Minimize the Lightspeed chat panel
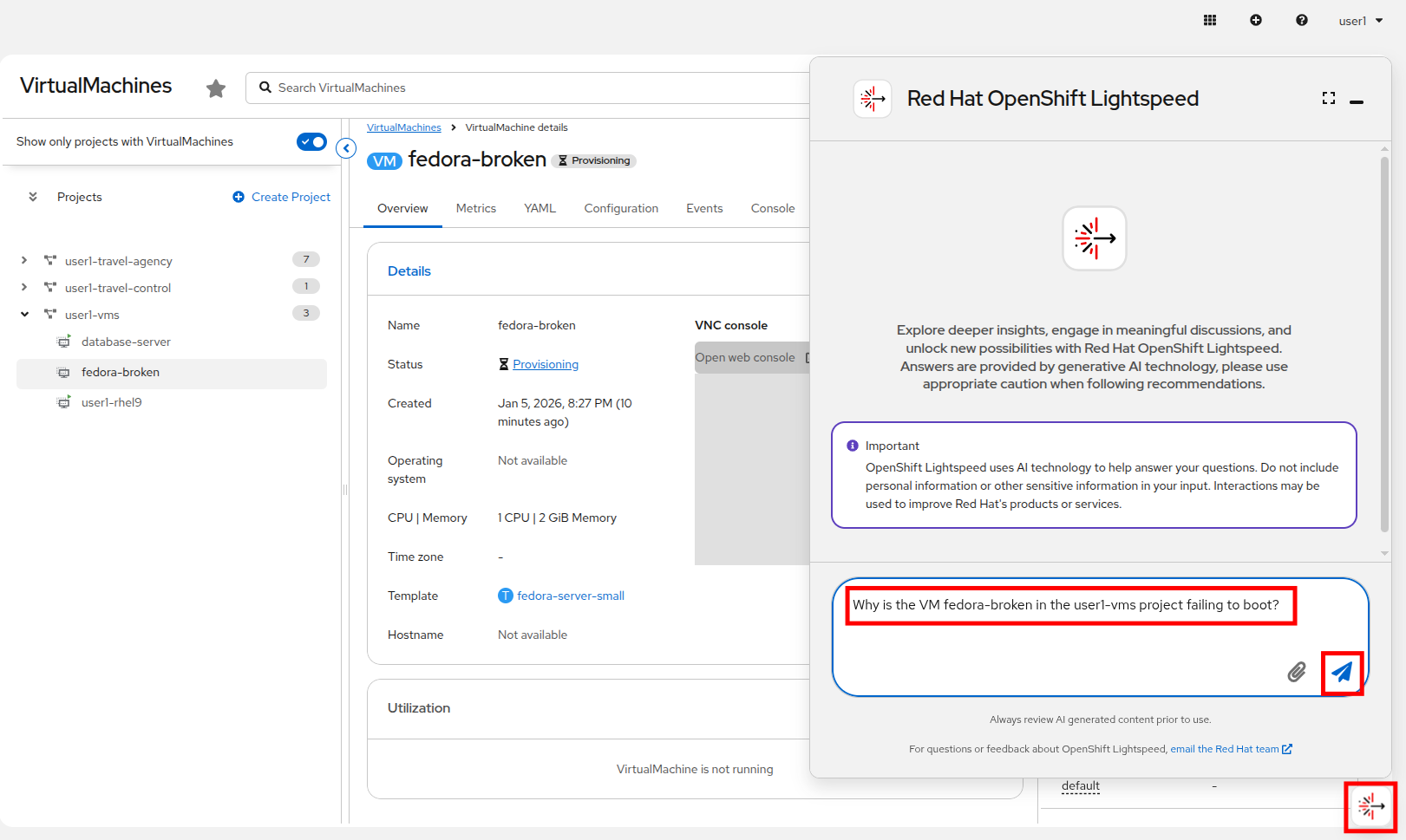Image resolution: width=1406 pixels, height=840 pixels. click(1357, 101)
